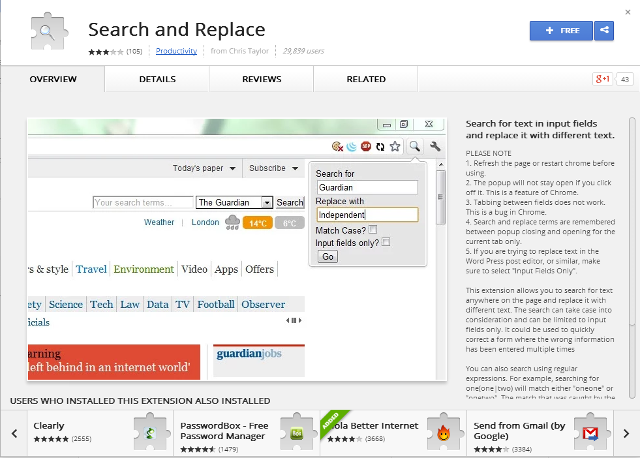Click the carousel pause control in screenshot
This screenshot has width=640, height=458.
[293, 320]
